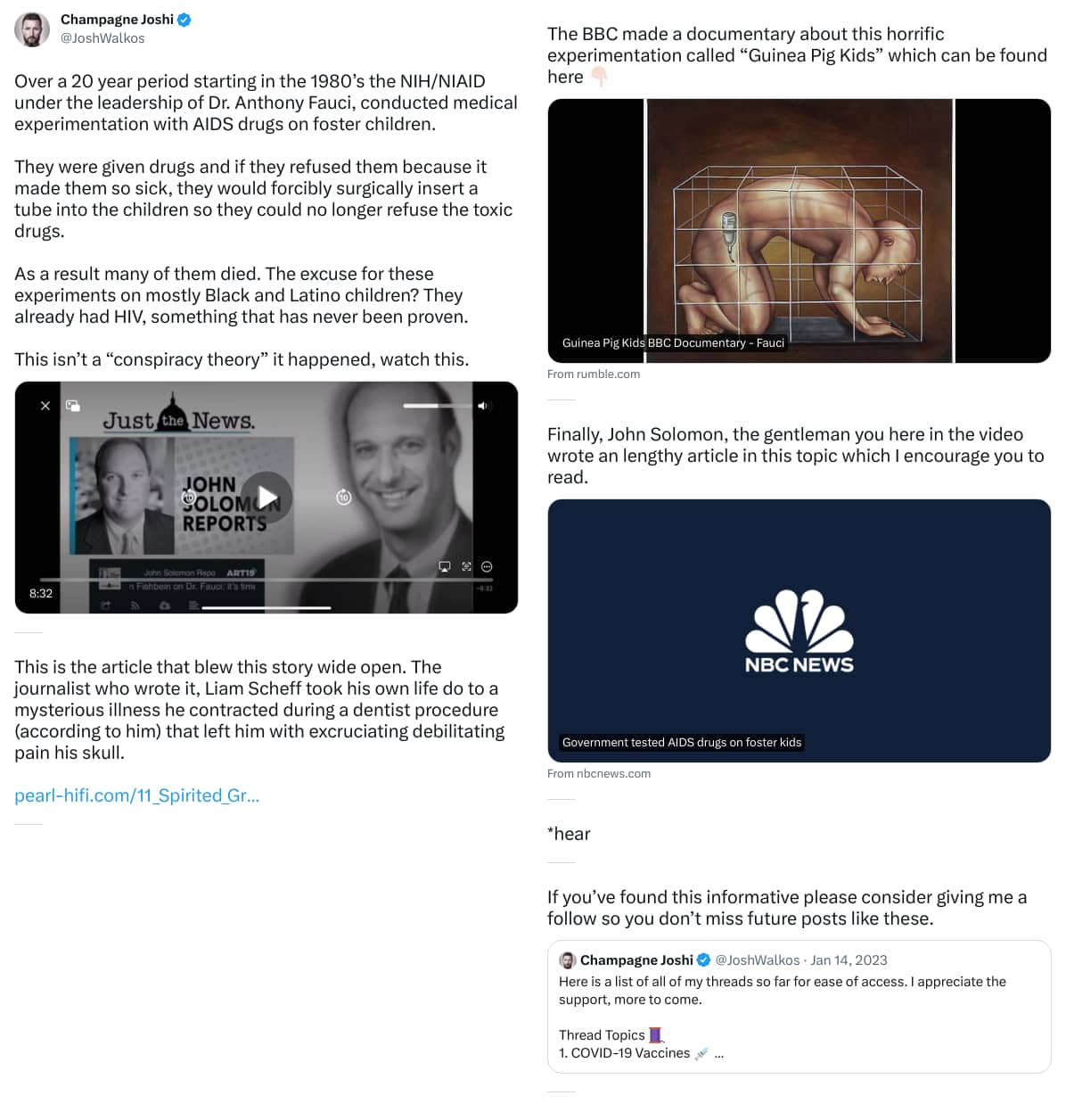Open the Guinea Pig Kids rumble card
Image resolution: width=1066 pixels, height=1120 pixels.
[799, 231]
